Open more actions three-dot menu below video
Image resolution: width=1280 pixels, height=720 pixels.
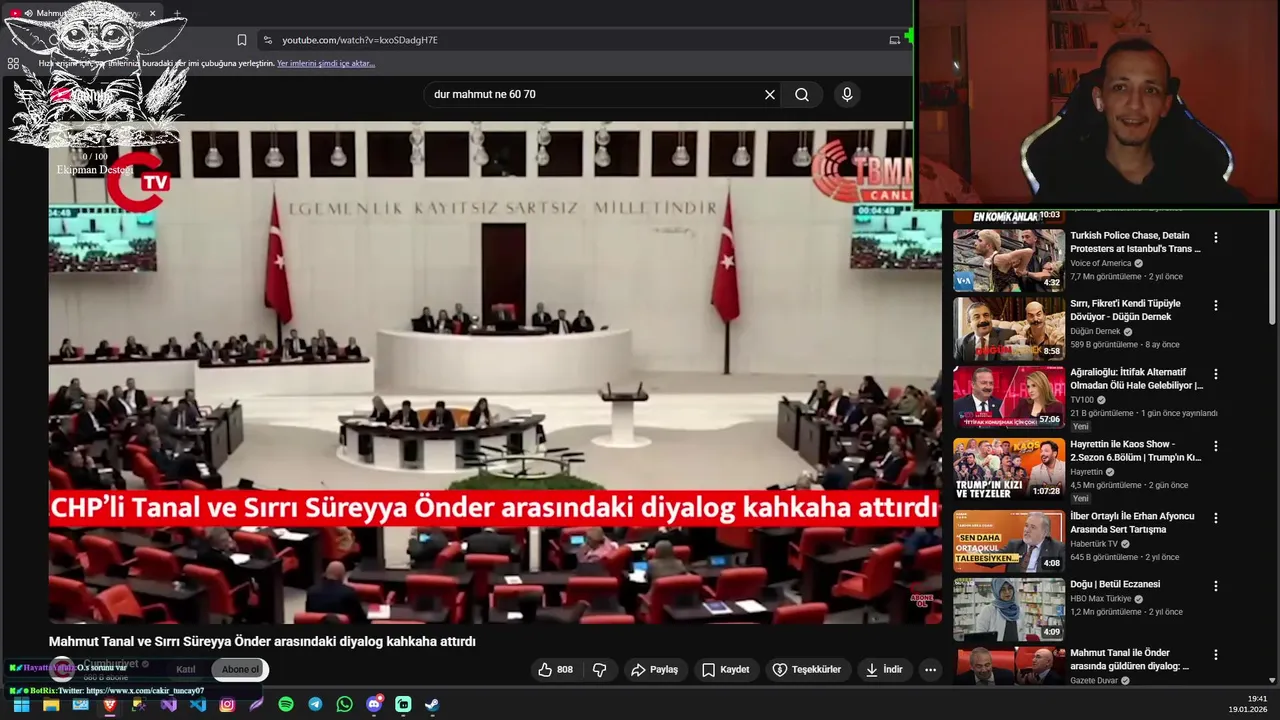pyautogui.click(x=930, y=669)
